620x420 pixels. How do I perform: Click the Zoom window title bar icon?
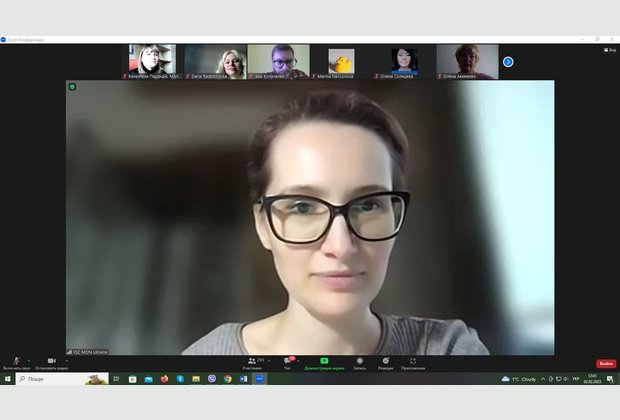tap(3, 40)
